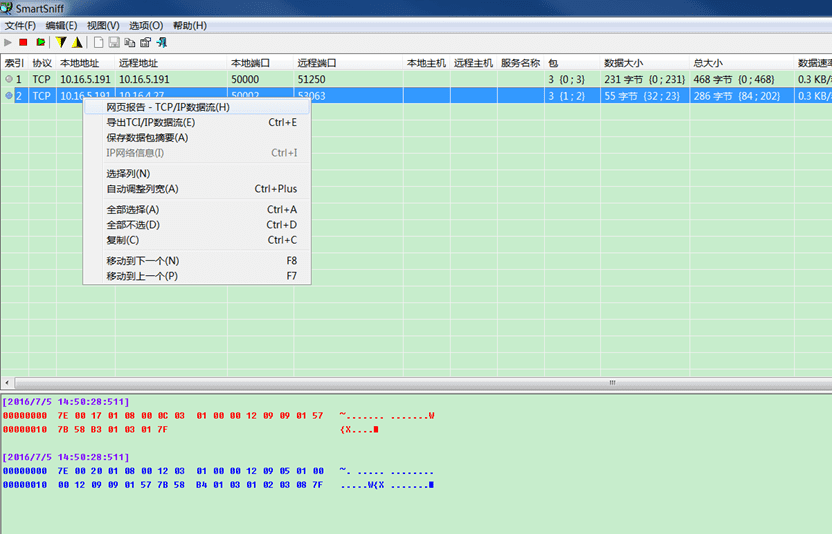Screen dimensions: 832x534
Task: Open the 选项(O) menu
Action: click(x=146, y=25)
